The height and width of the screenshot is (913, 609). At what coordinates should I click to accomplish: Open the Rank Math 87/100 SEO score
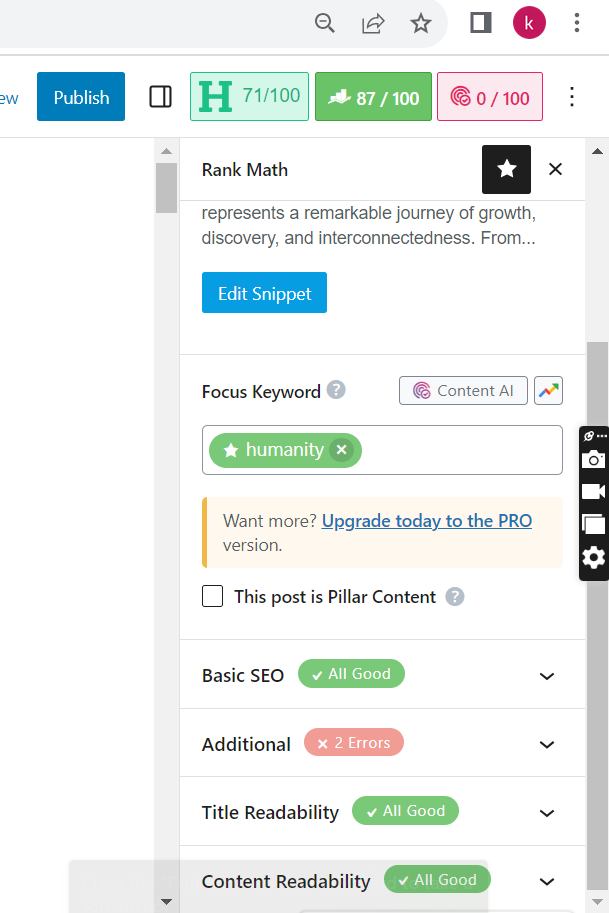click(373, 97)
